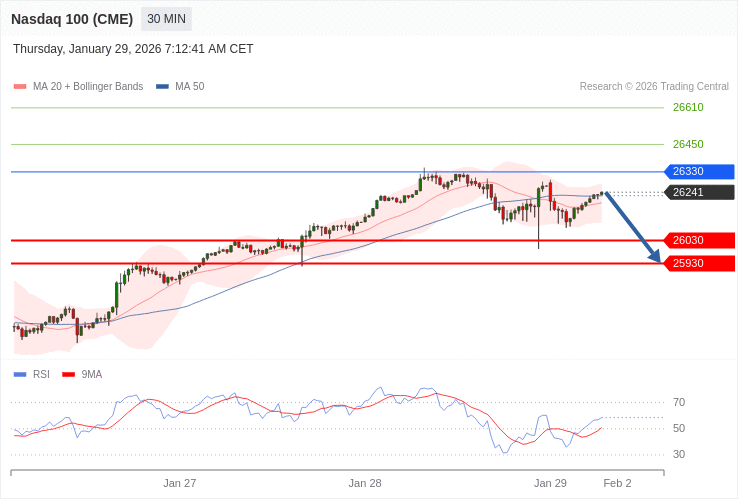Click the Nasdaq 100 (CME) title
Viewport: 738px width, 500px height.
pyautogui.click(x=72, y=19)
